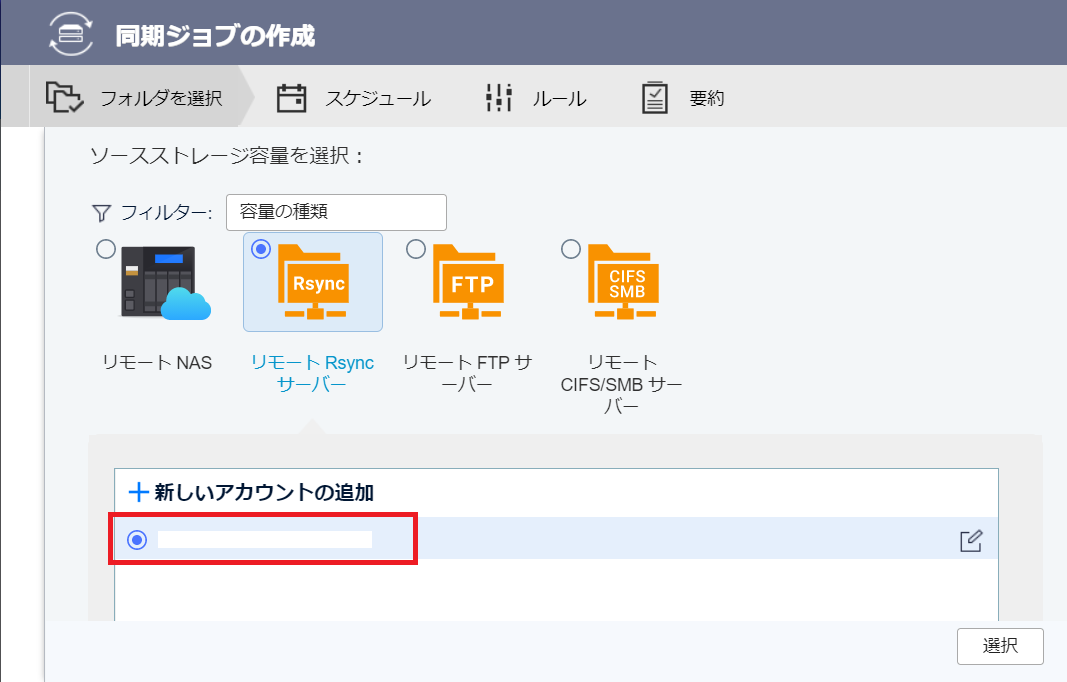This screenshot has height=682, width=1067.
Task: Open the 容量の種類 filter dropdown
Action: click(x=336, y=212)
